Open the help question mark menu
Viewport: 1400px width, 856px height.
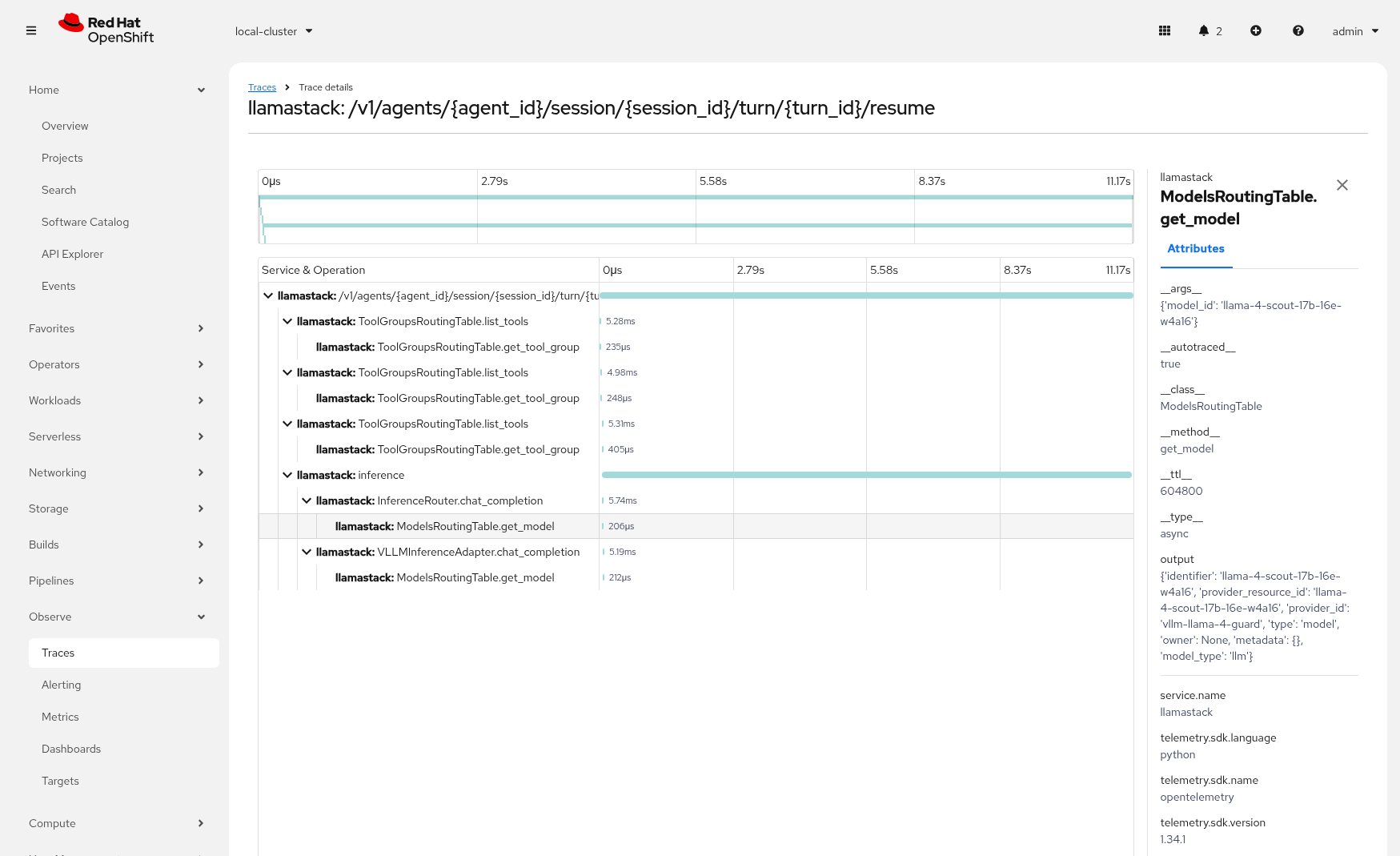1298,31
